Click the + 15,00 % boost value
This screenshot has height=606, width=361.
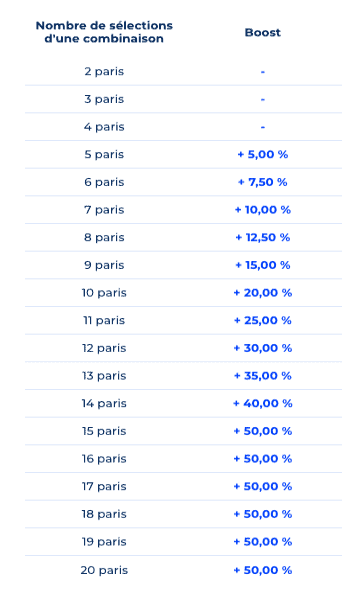(262, 265)
